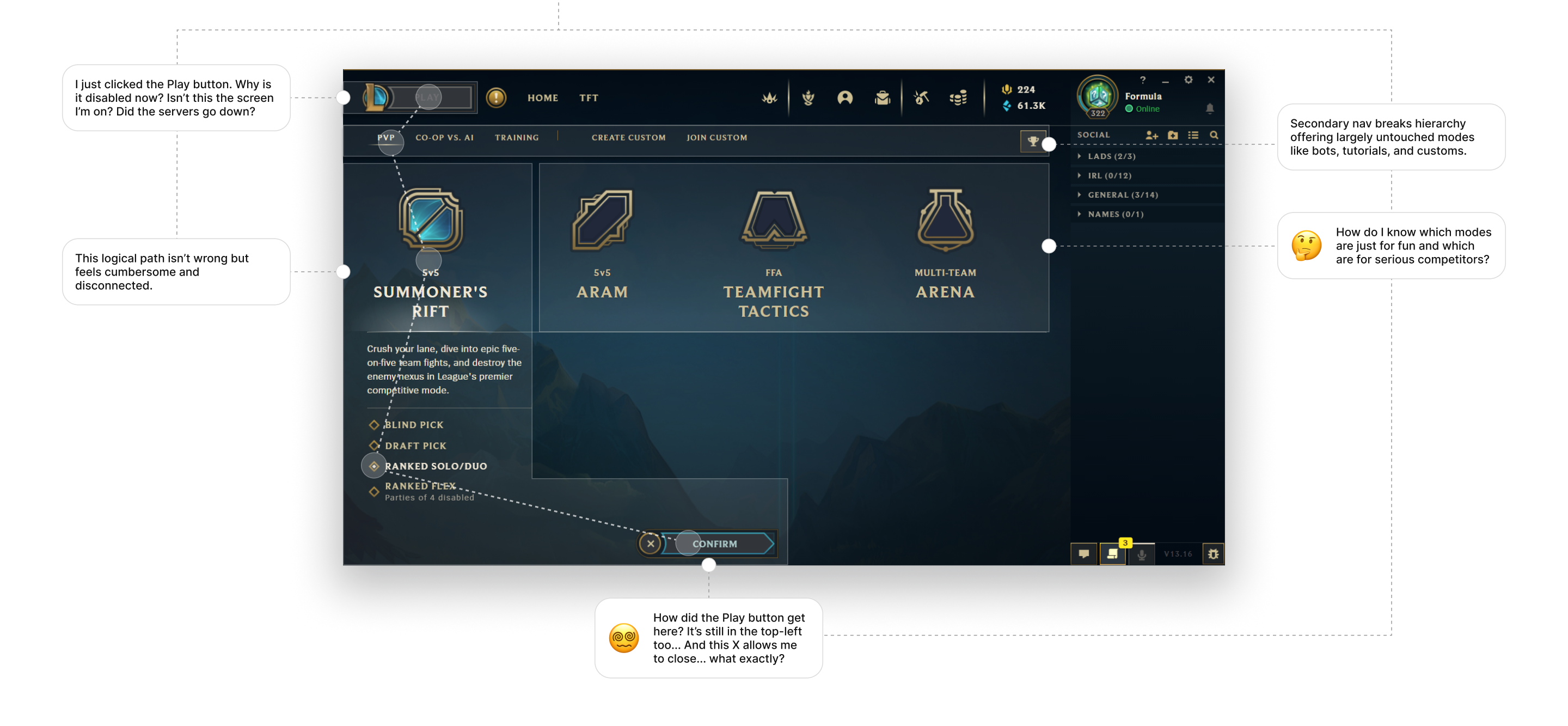Open the Loot hammer-and-gem crafting icon
The height and width of the screenshot is (726, 1568).
(920, 97)
